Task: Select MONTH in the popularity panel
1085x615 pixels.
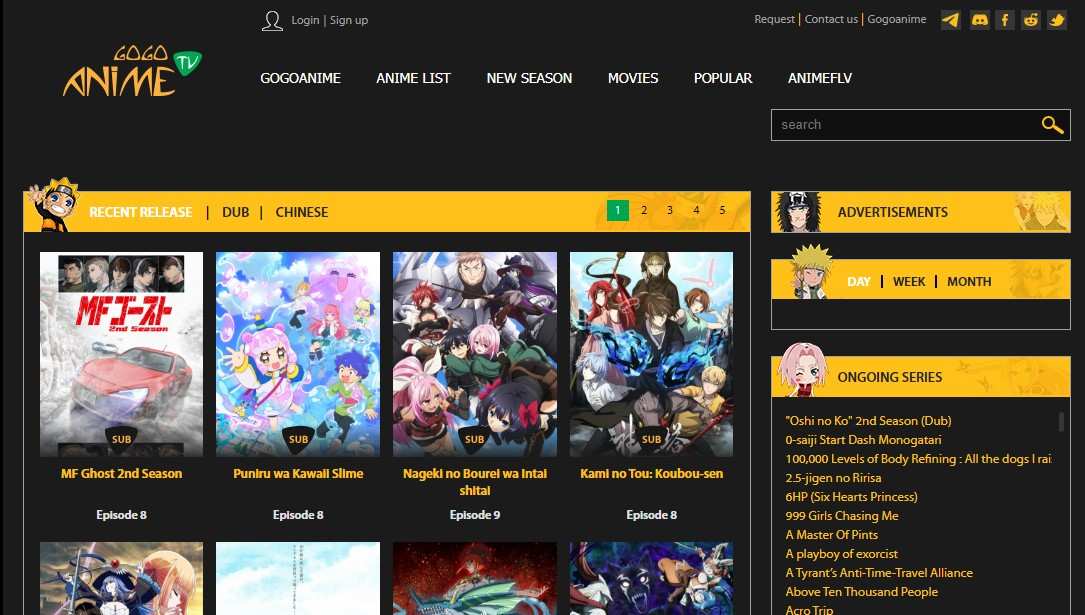Action: (x=968, y=282)
